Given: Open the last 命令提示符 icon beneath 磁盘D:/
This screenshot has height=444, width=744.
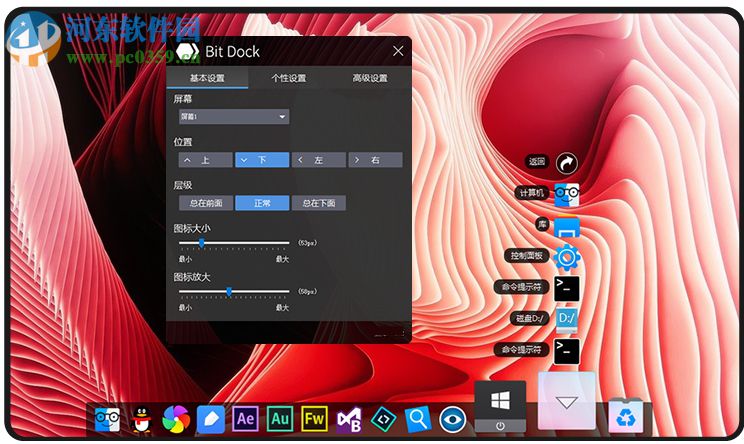Looking at the screenshot, I should tap(567, 351).
